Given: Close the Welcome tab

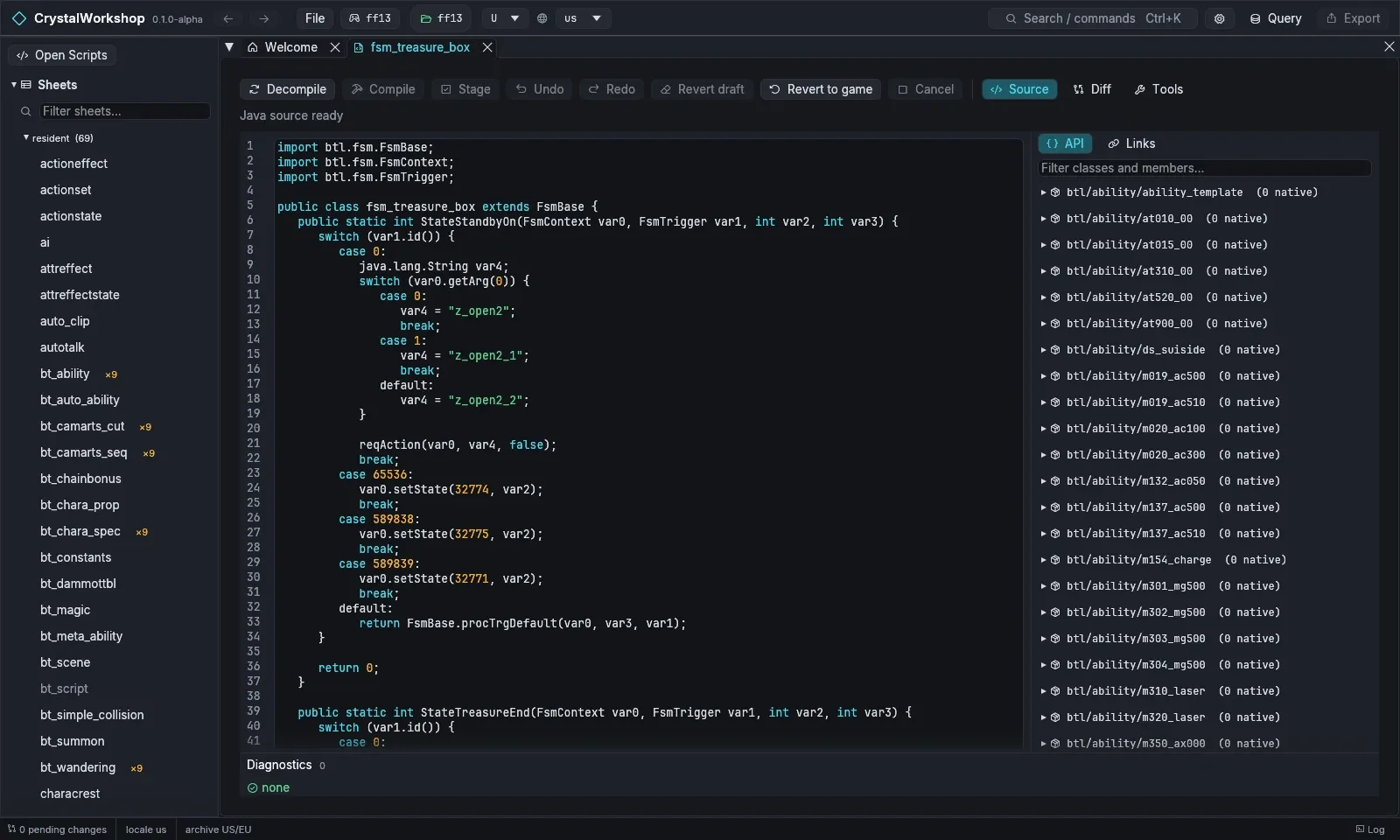Looking at the screenshot, I should pyautogui.click(x=335, y=47).
